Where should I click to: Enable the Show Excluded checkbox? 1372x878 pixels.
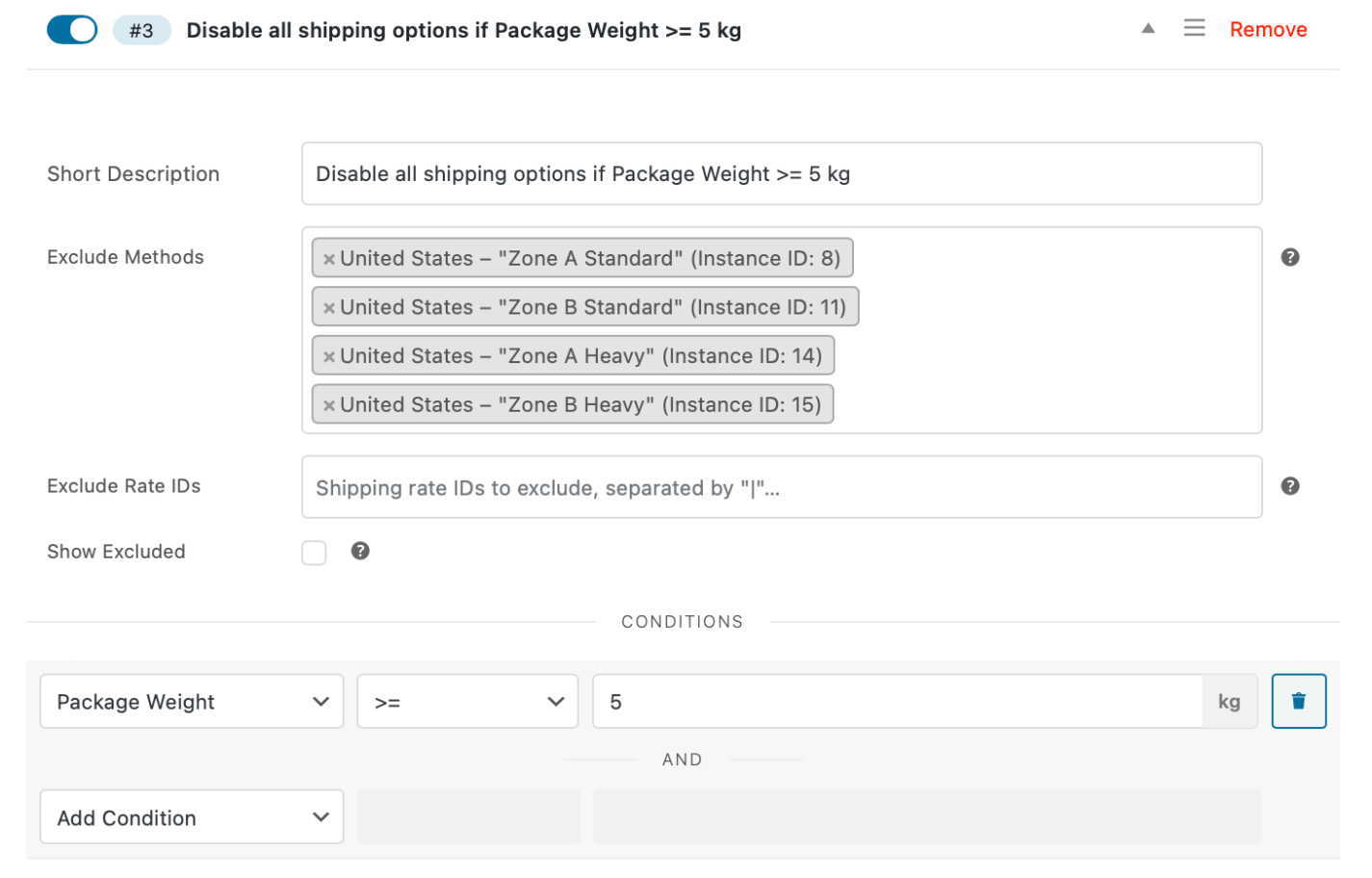(x=314, y=552)
